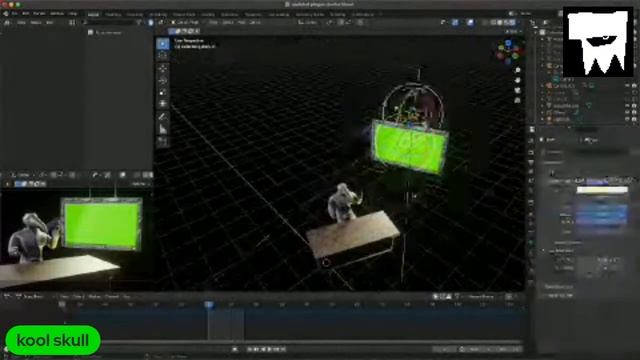Viewport: 640px width, 360px height.
Task: Select the 3D Cursor tool
Action: tap(162, 54)
